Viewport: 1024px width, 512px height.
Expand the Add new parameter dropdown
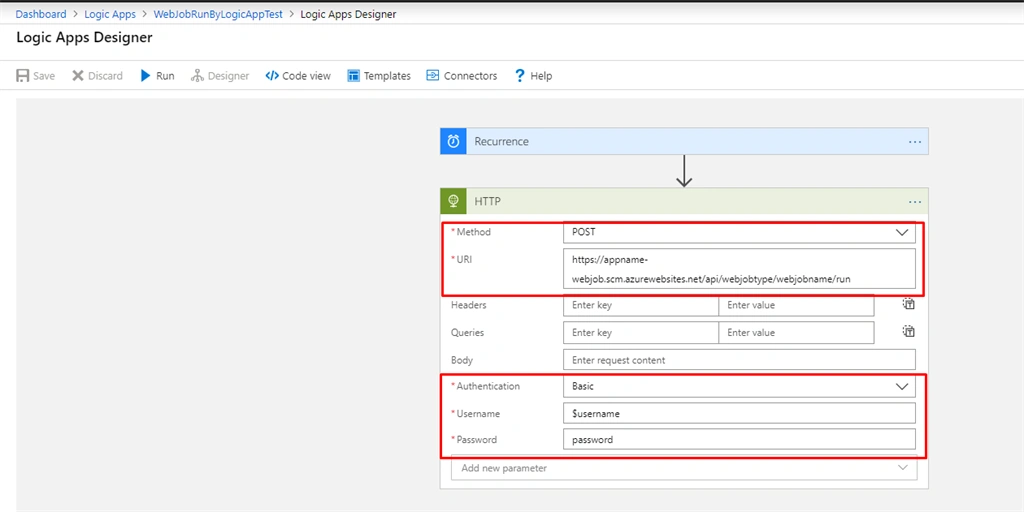pos(684,468)
